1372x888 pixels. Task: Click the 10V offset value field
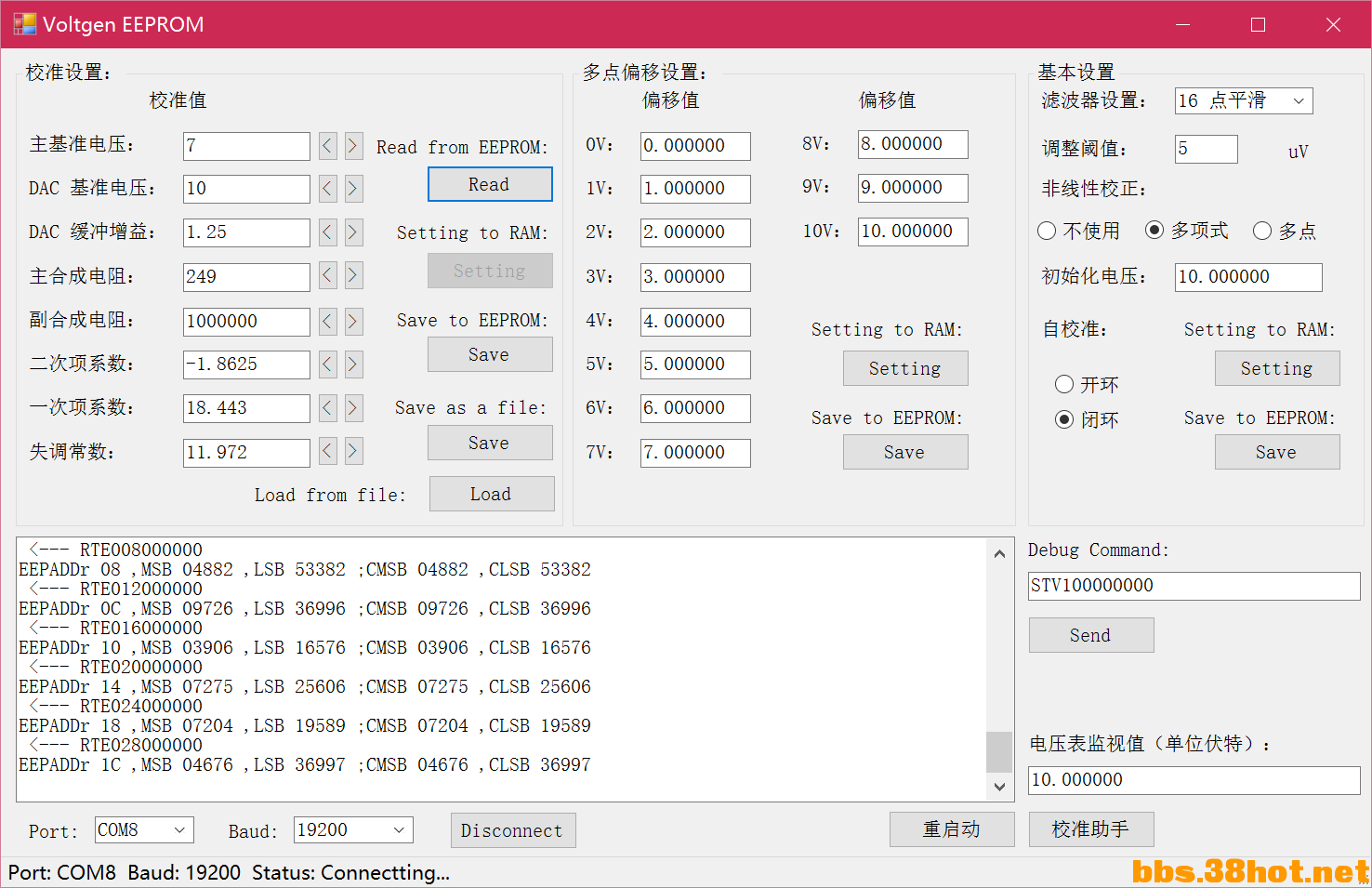coord(913,232)
